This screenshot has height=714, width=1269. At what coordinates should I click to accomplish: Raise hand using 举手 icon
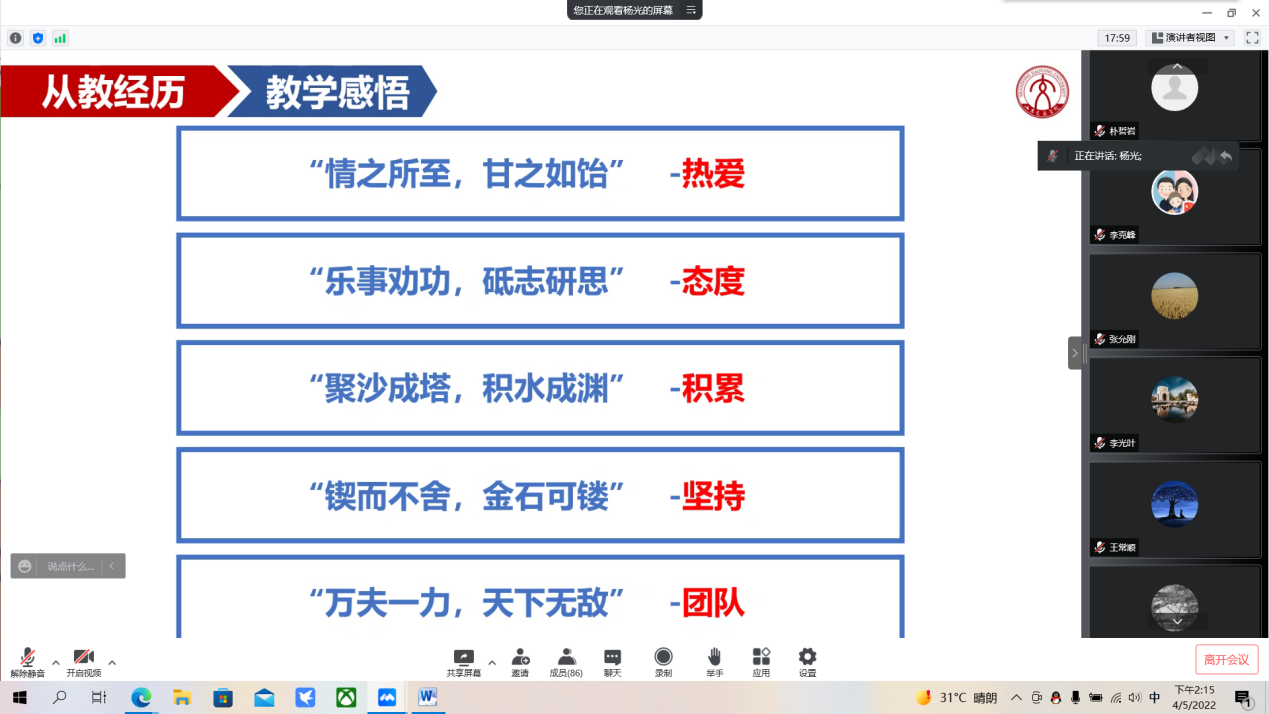tap(714, 661)
